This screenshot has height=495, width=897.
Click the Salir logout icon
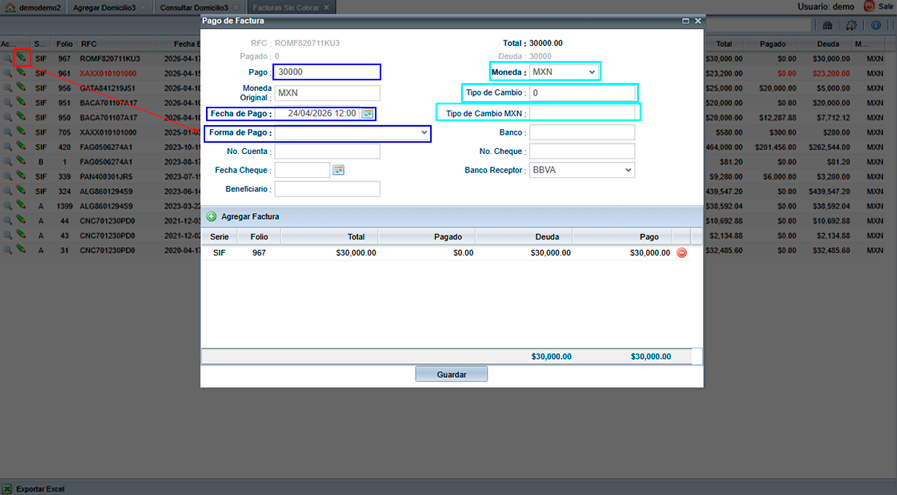click(x=868, y=7)
